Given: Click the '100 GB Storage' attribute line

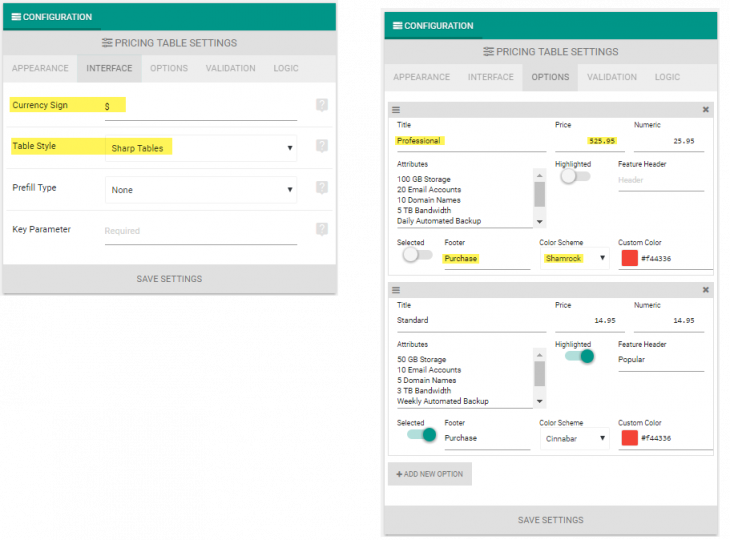Looking at the screenshot, I should pyautogui.click(x=424, y=179).
